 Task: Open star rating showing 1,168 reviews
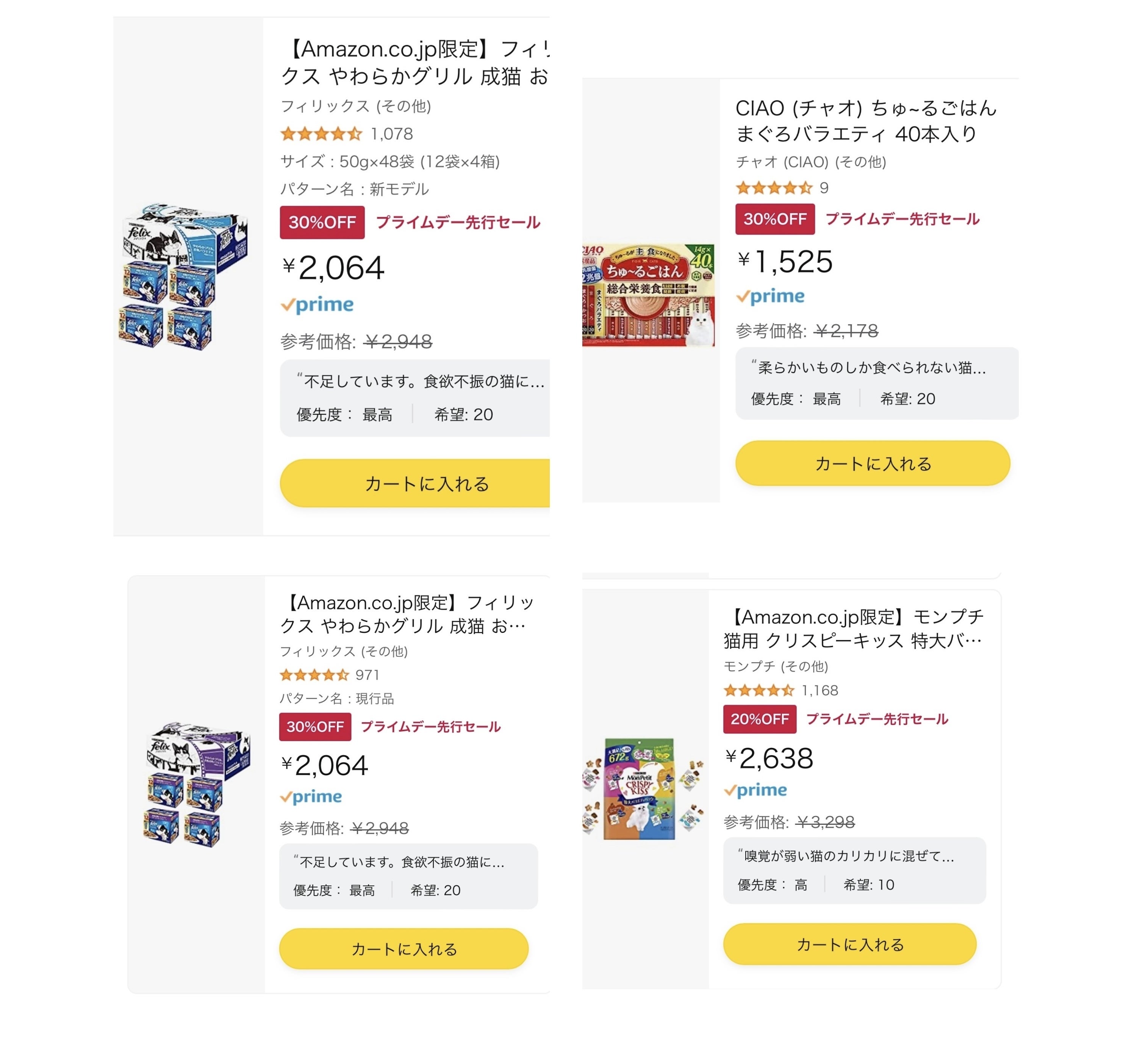(x=759, y=690)
